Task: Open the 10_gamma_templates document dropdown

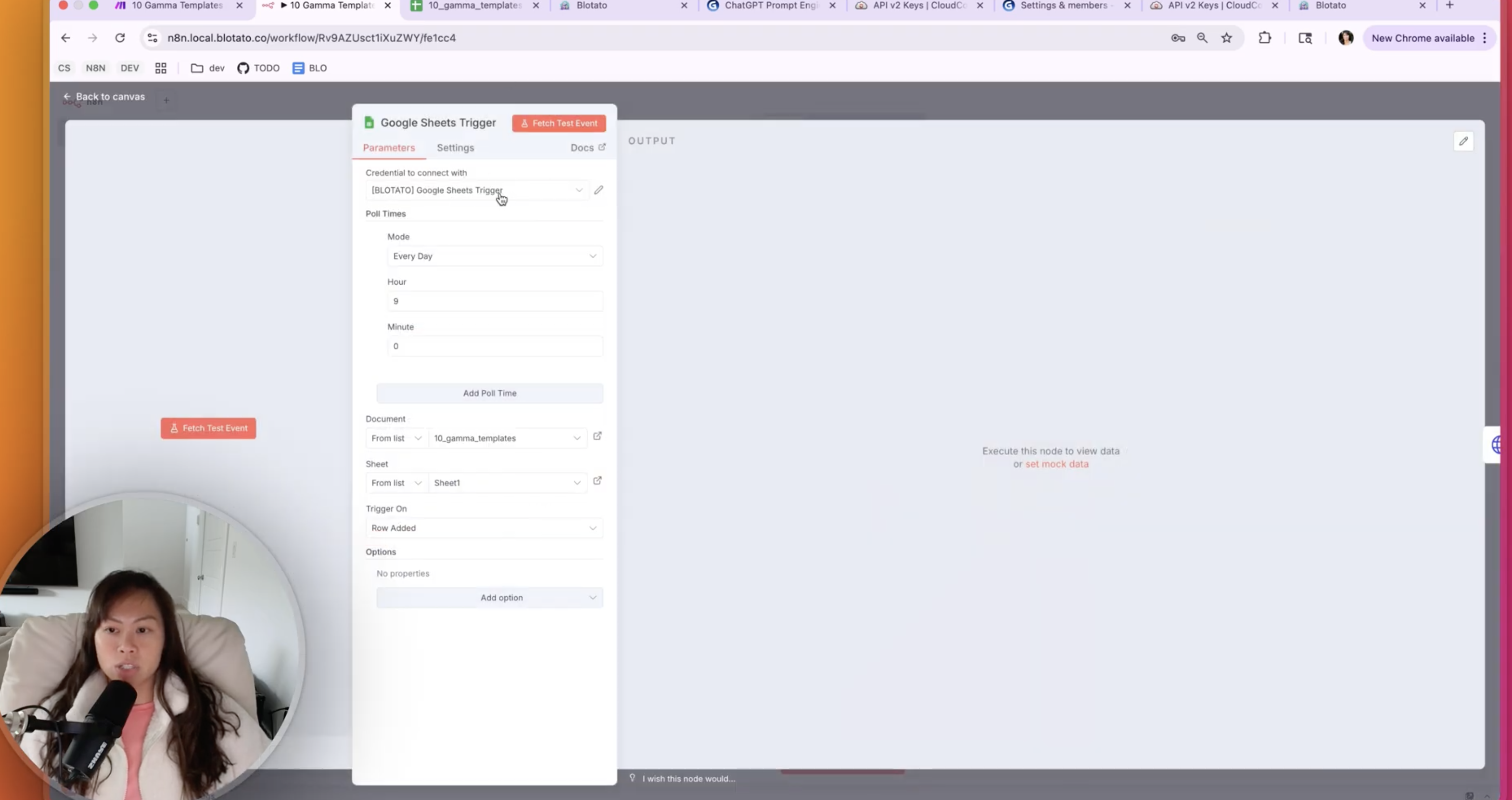Action: (x=507, y=439)
